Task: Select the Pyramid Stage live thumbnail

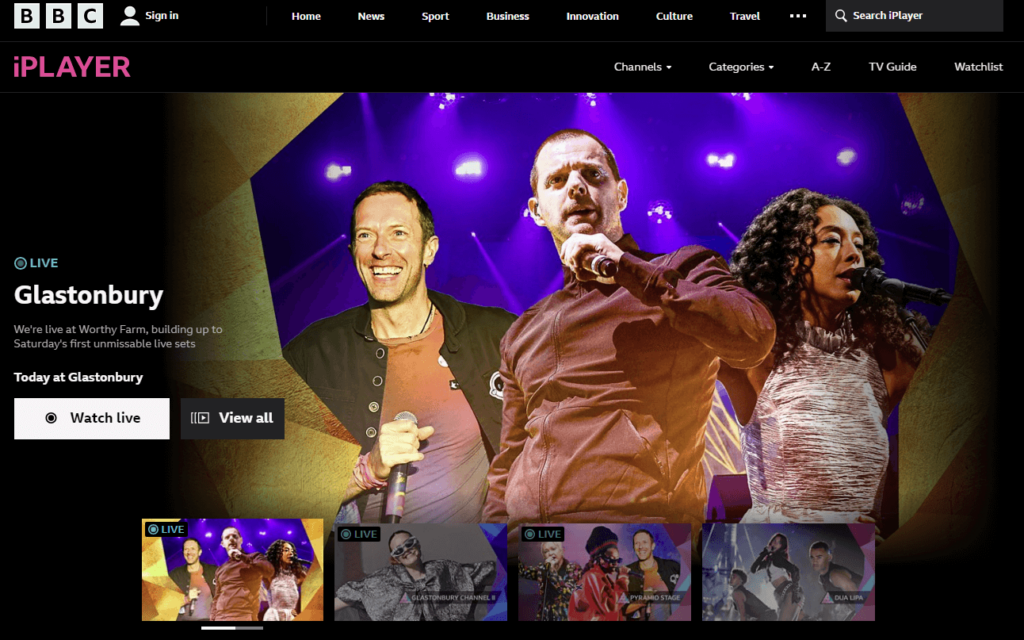Action: point(604,570)
